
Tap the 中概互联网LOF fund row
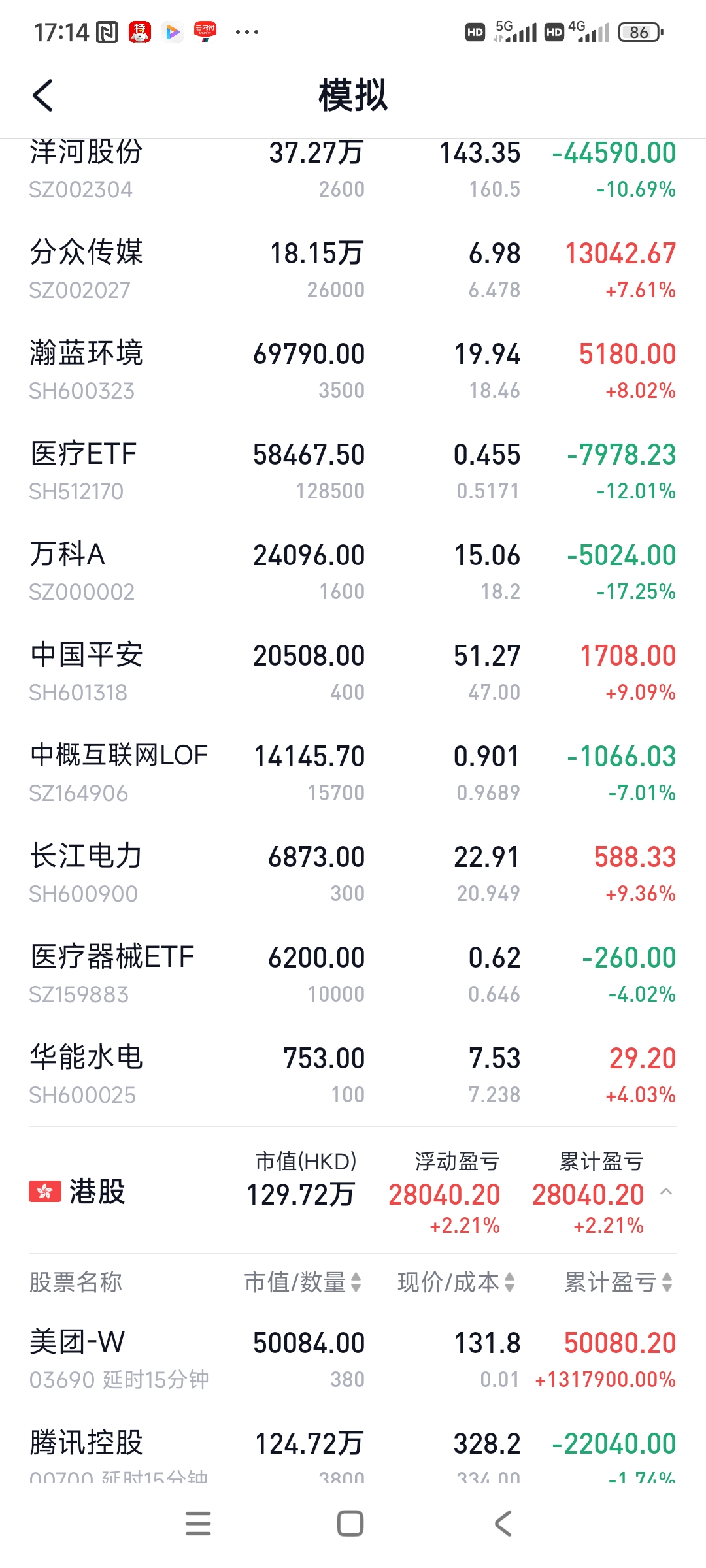(x=353, y=773)
